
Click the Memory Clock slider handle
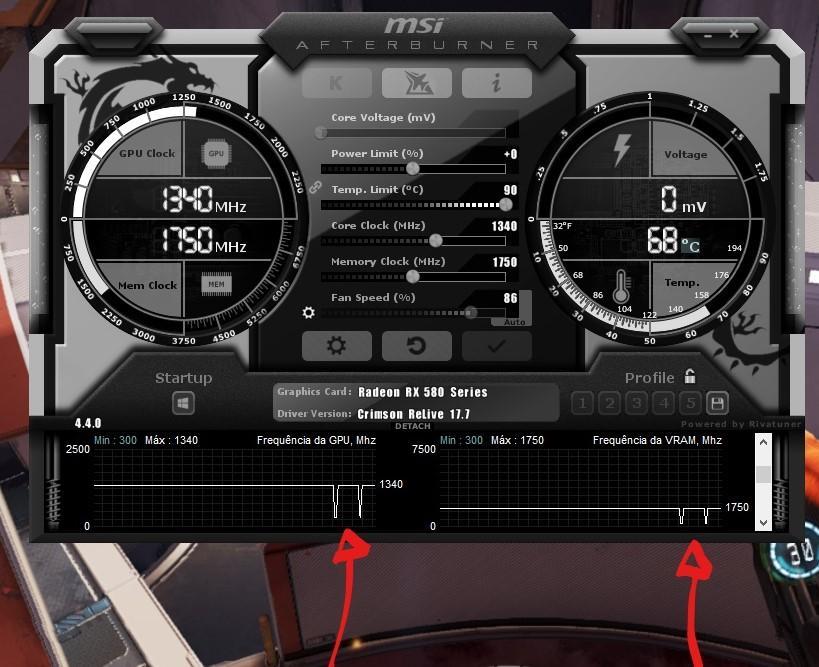[413, 276]
